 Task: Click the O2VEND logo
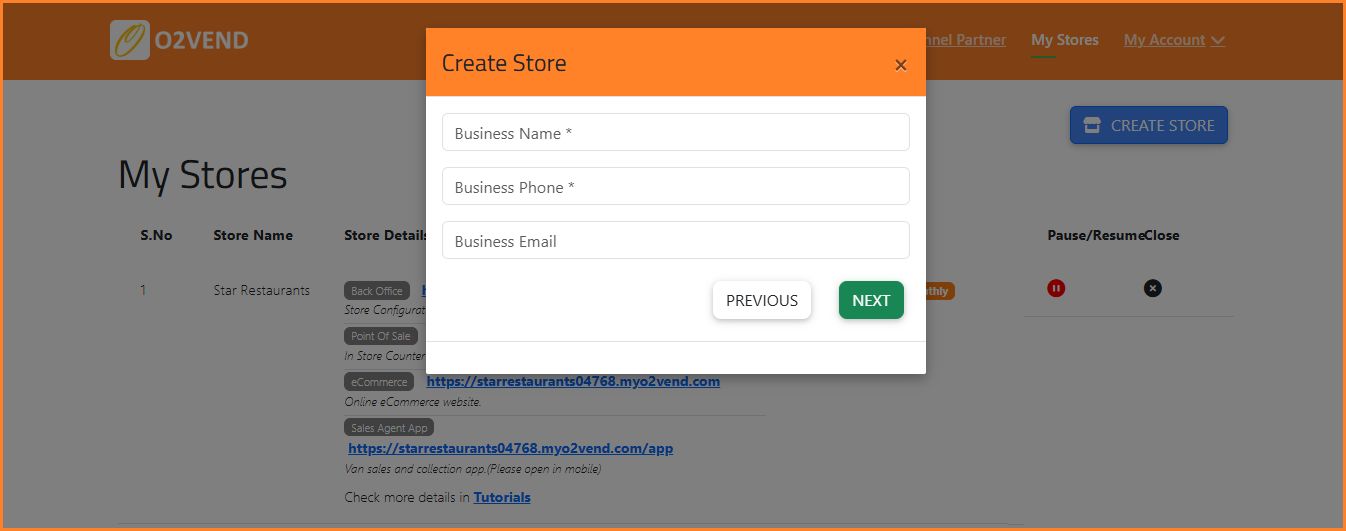pos(180,40)
